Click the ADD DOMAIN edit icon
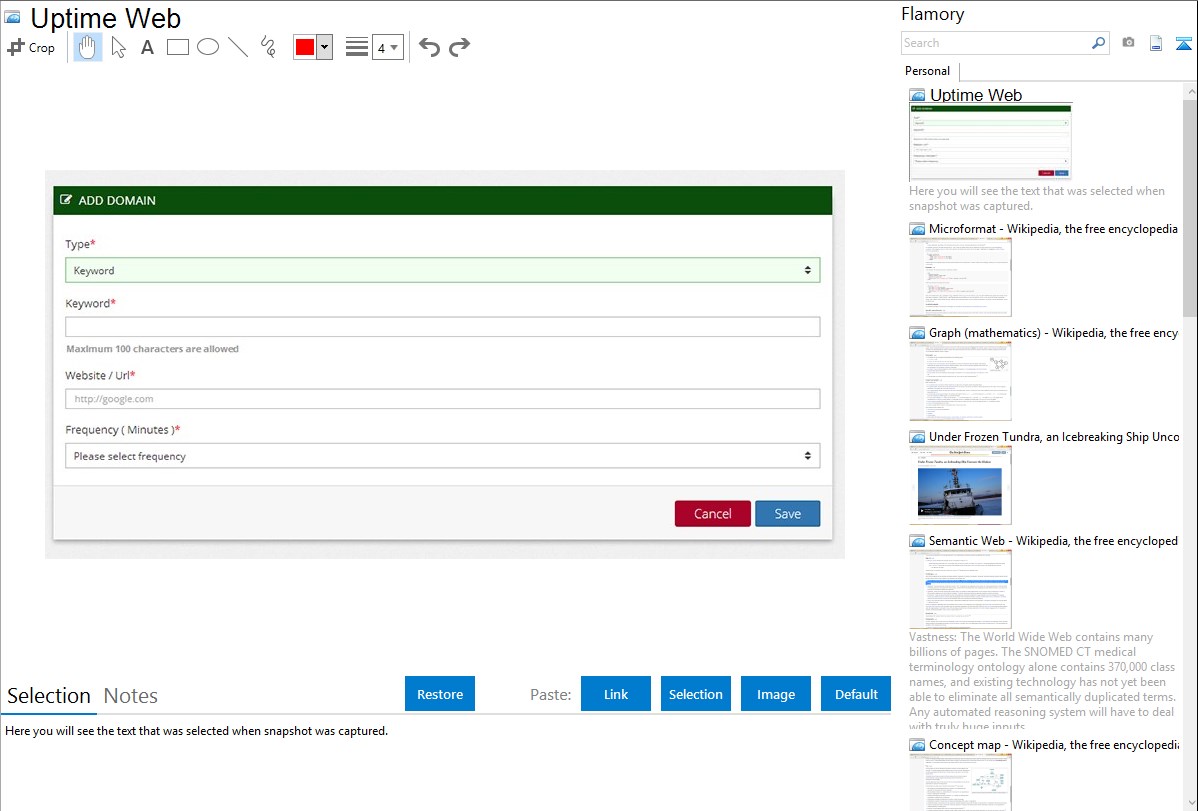 click(x=66, y=200)
